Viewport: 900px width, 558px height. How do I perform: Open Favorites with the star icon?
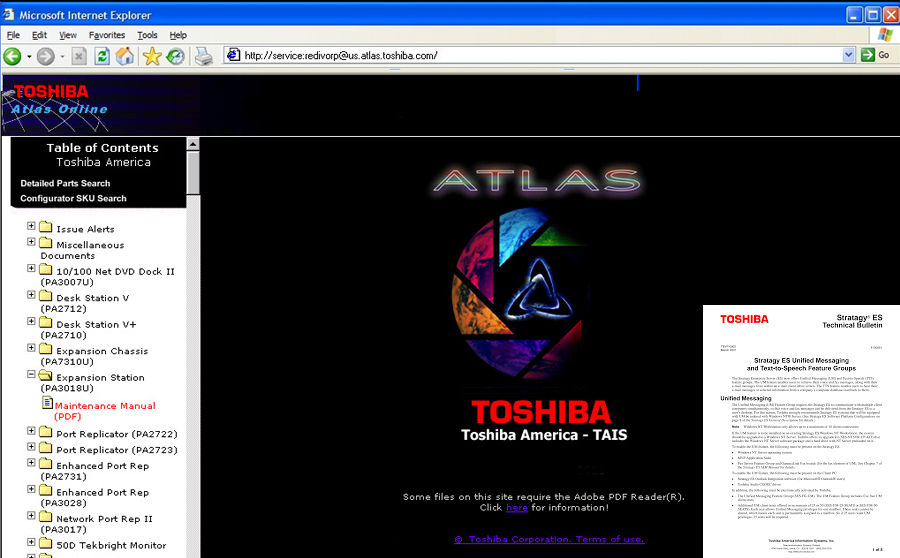tap(152, 56)
